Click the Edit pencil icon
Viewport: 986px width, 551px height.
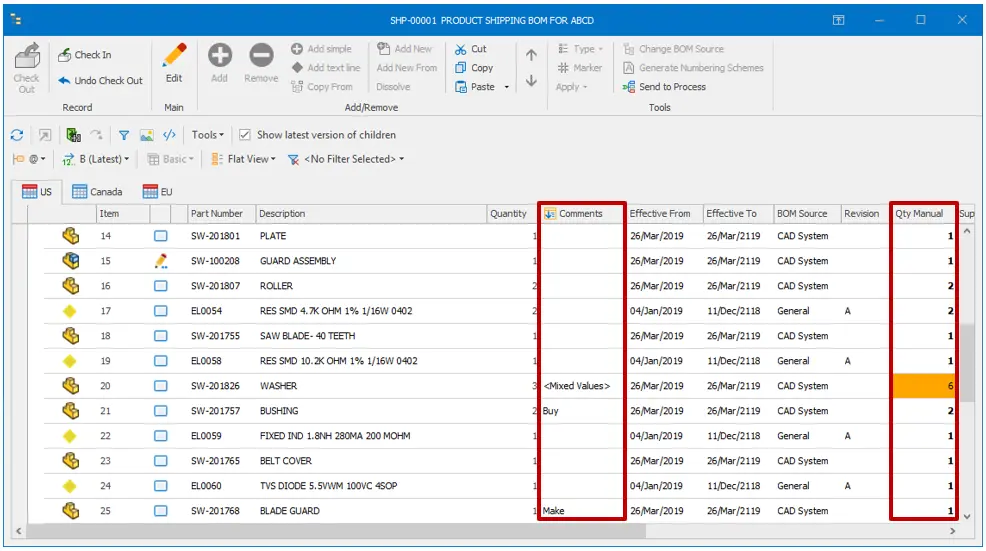[174, 56]
